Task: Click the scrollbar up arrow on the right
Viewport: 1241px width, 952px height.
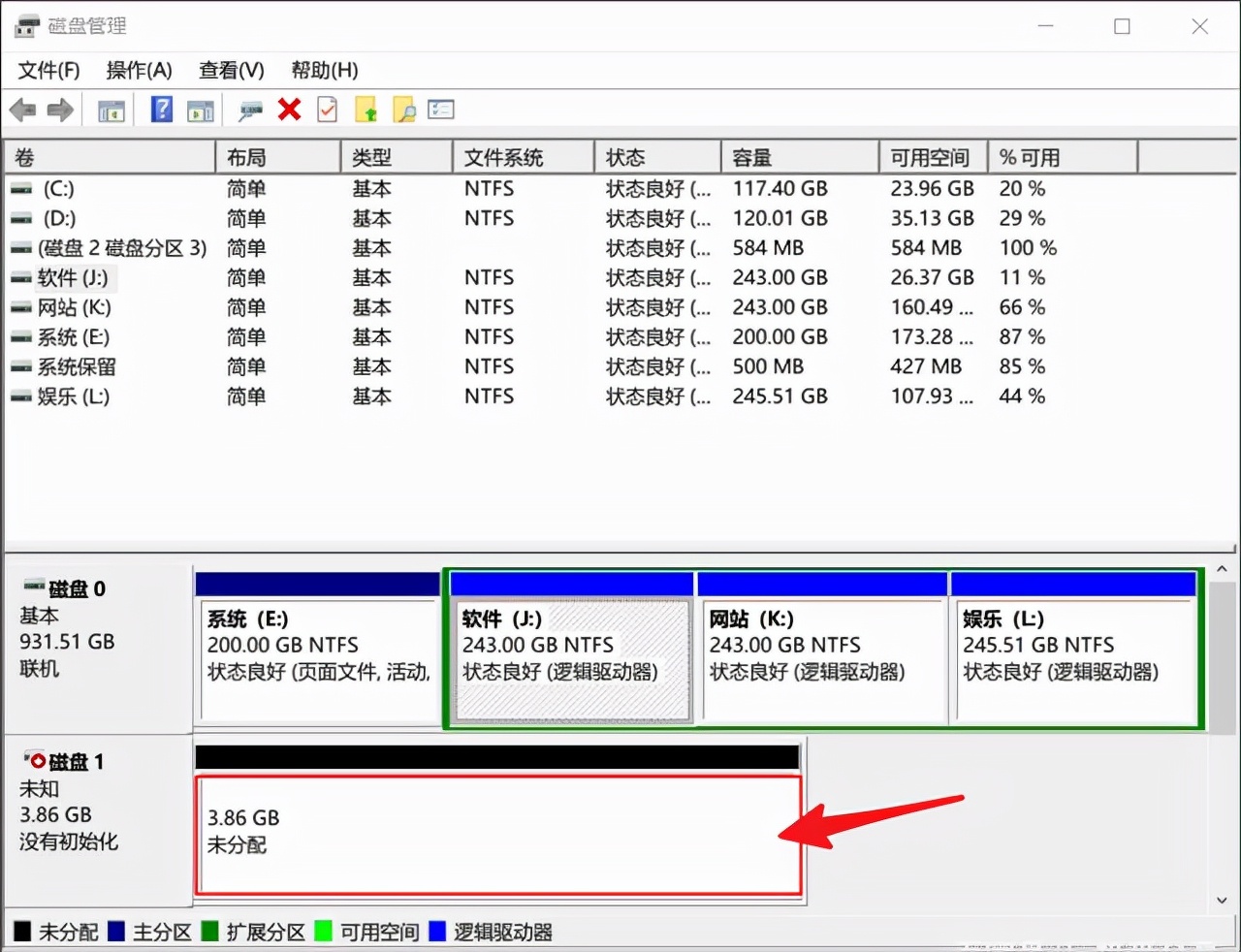Action: point(1223,571)
